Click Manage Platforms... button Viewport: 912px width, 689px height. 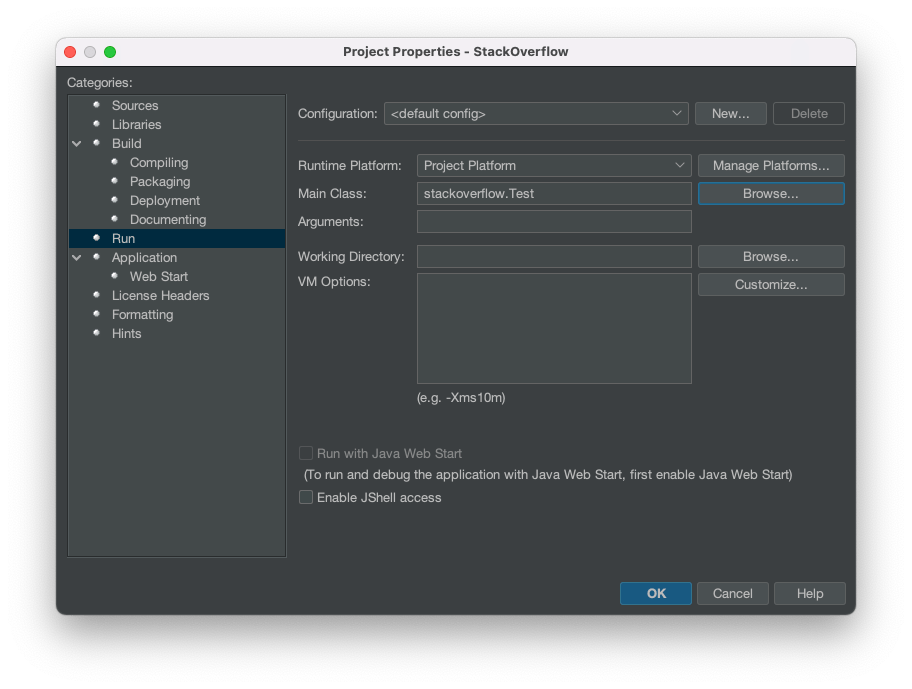771,166
